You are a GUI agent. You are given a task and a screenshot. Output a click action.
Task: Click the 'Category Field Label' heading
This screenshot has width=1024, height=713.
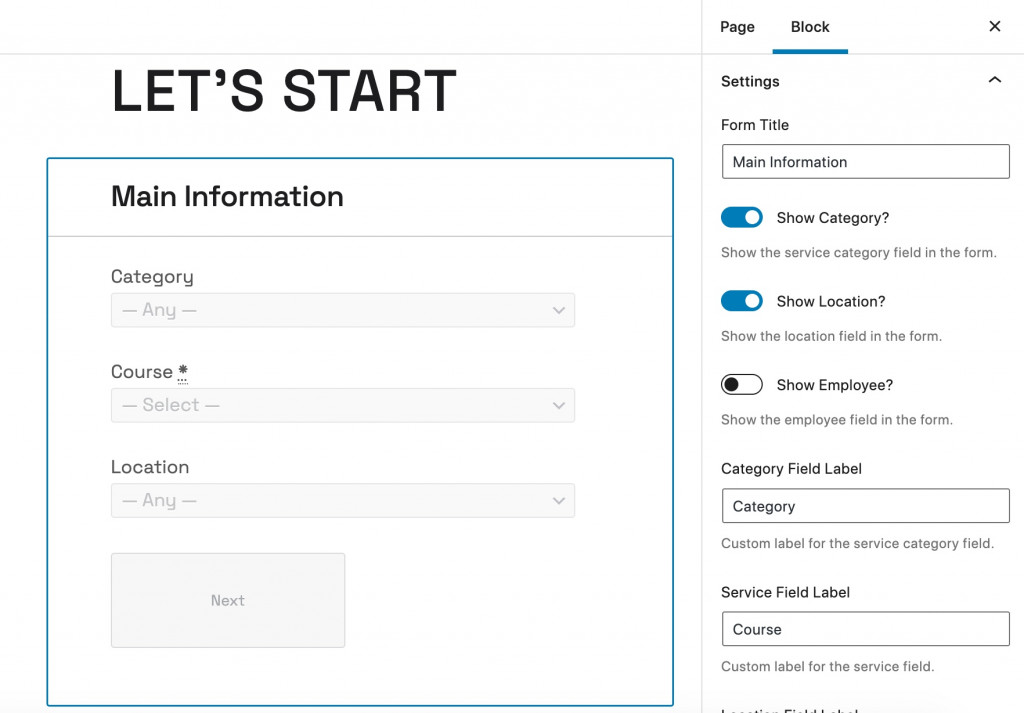click(791, 469)
